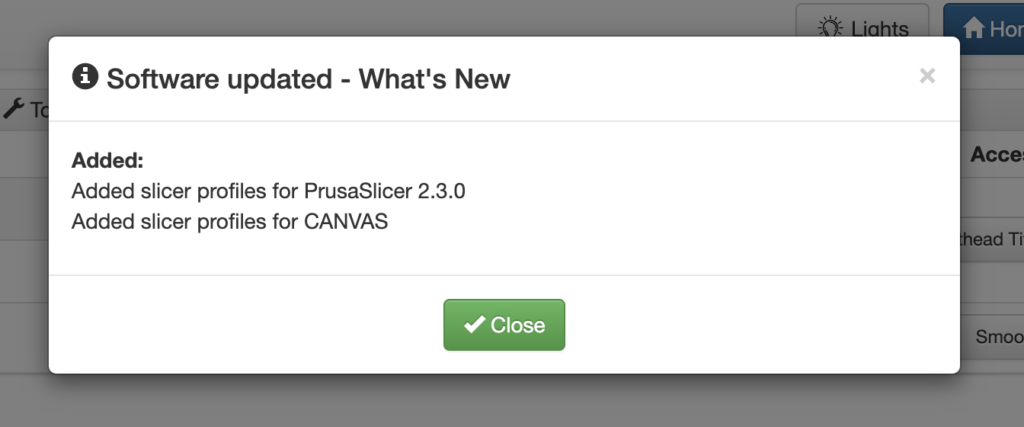
Task: Click the partially visible 'thead Ti' button
Action: point(992,240)
